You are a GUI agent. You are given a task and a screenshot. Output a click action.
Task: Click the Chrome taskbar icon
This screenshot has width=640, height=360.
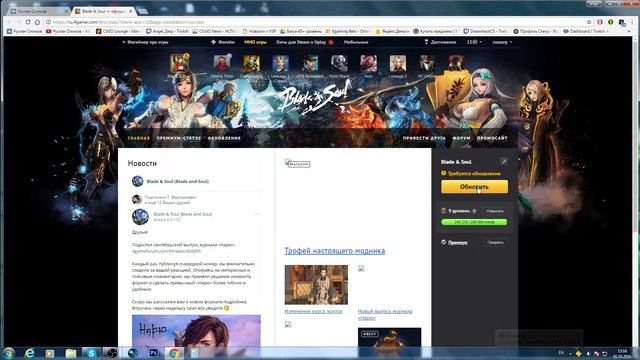point(174,353)
